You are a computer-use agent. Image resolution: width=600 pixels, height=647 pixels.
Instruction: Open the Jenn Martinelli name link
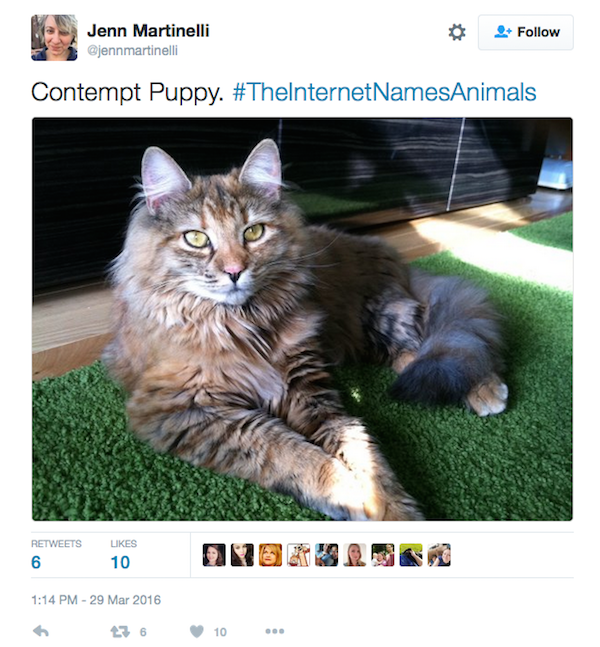(x=148, y=31)
